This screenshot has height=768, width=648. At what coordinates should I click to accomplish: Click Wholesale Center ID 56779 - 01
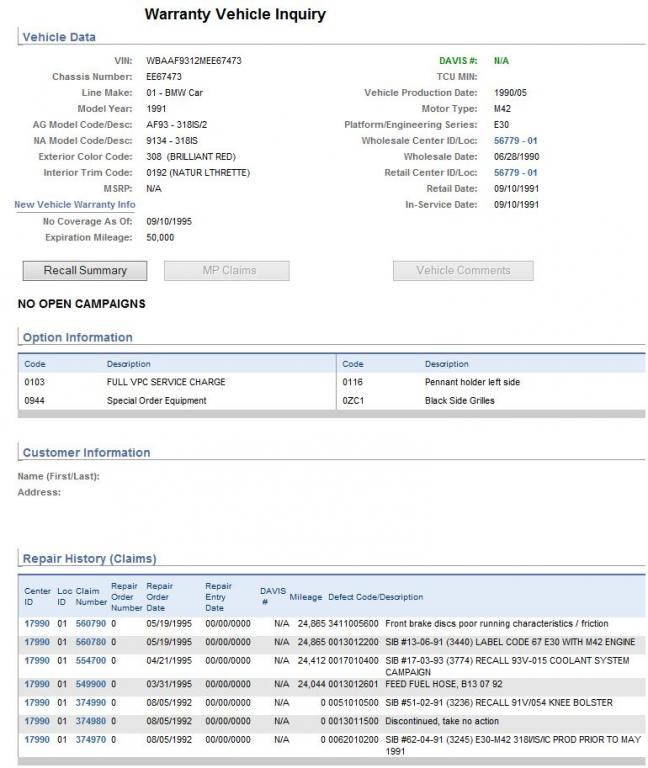[515, 141]
